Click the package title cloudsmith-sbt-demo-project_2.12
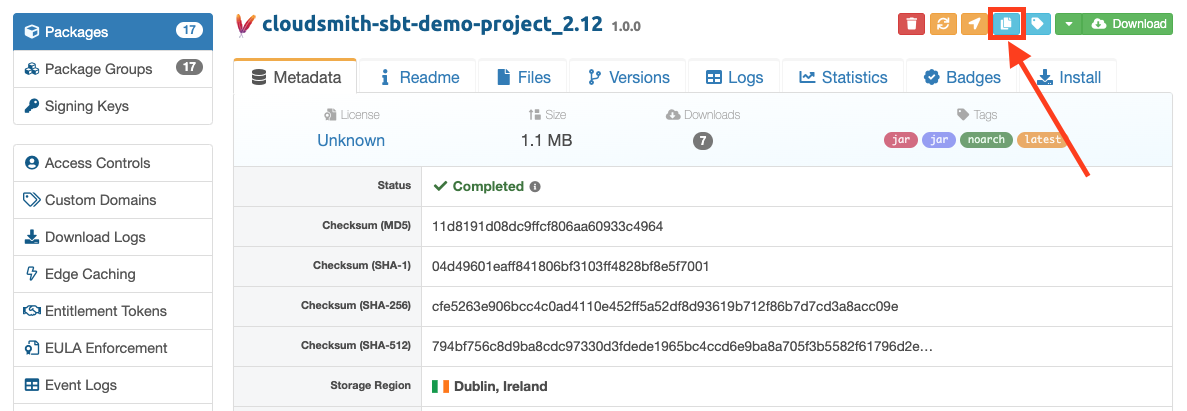This screenshot has height=411, width=1187. click(432, 24)
